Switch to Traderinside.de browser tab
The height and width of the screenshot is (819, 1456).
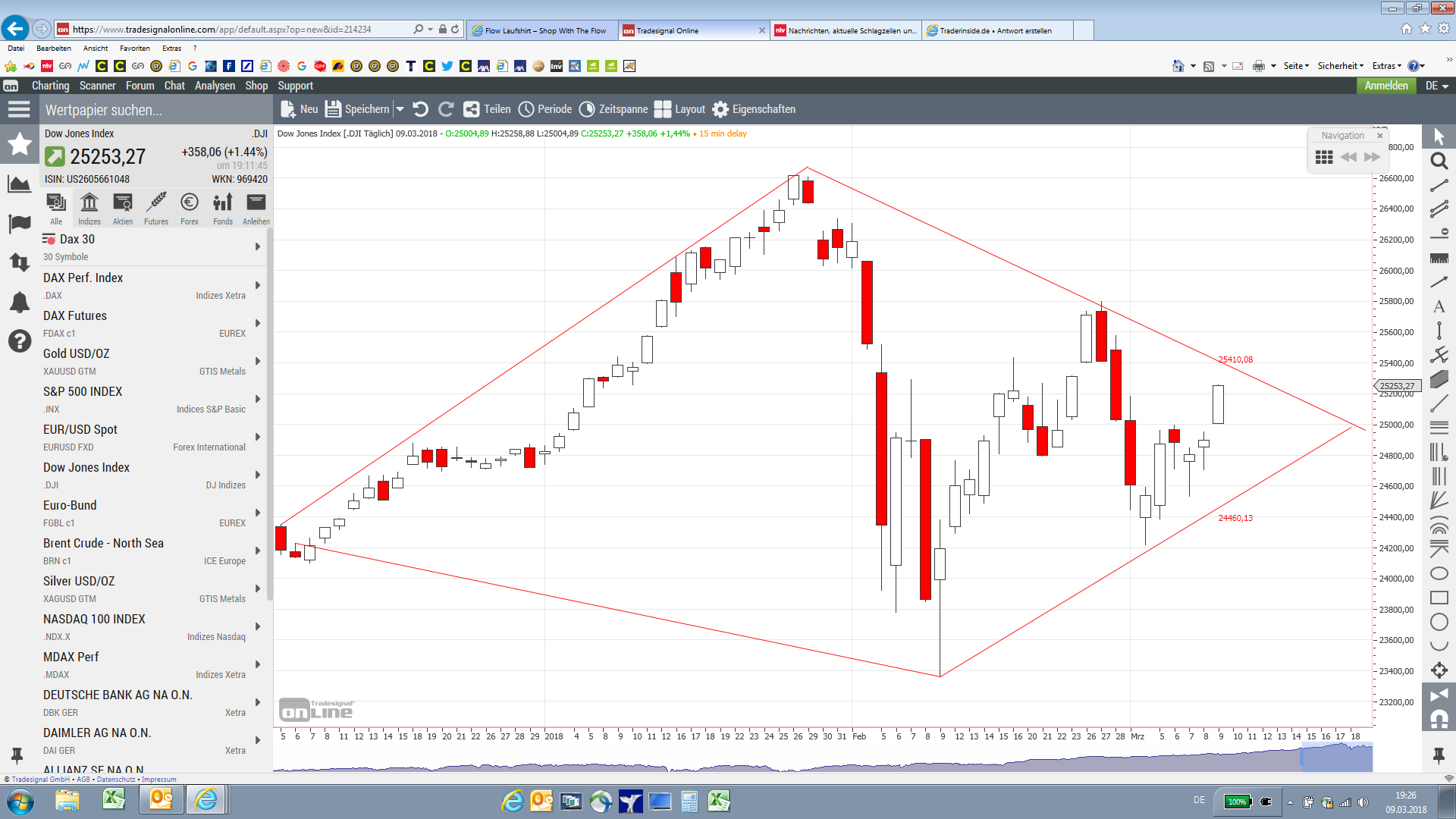coord(997,30)
